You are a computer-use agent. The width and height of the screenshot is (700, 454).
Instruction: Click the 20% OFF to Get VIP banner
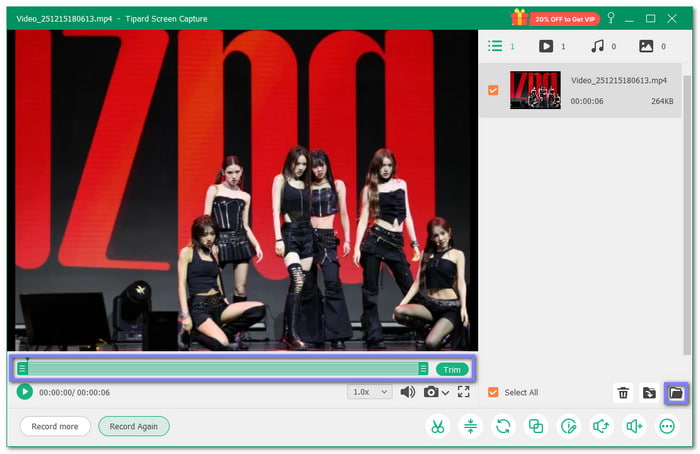pos(565,19)
